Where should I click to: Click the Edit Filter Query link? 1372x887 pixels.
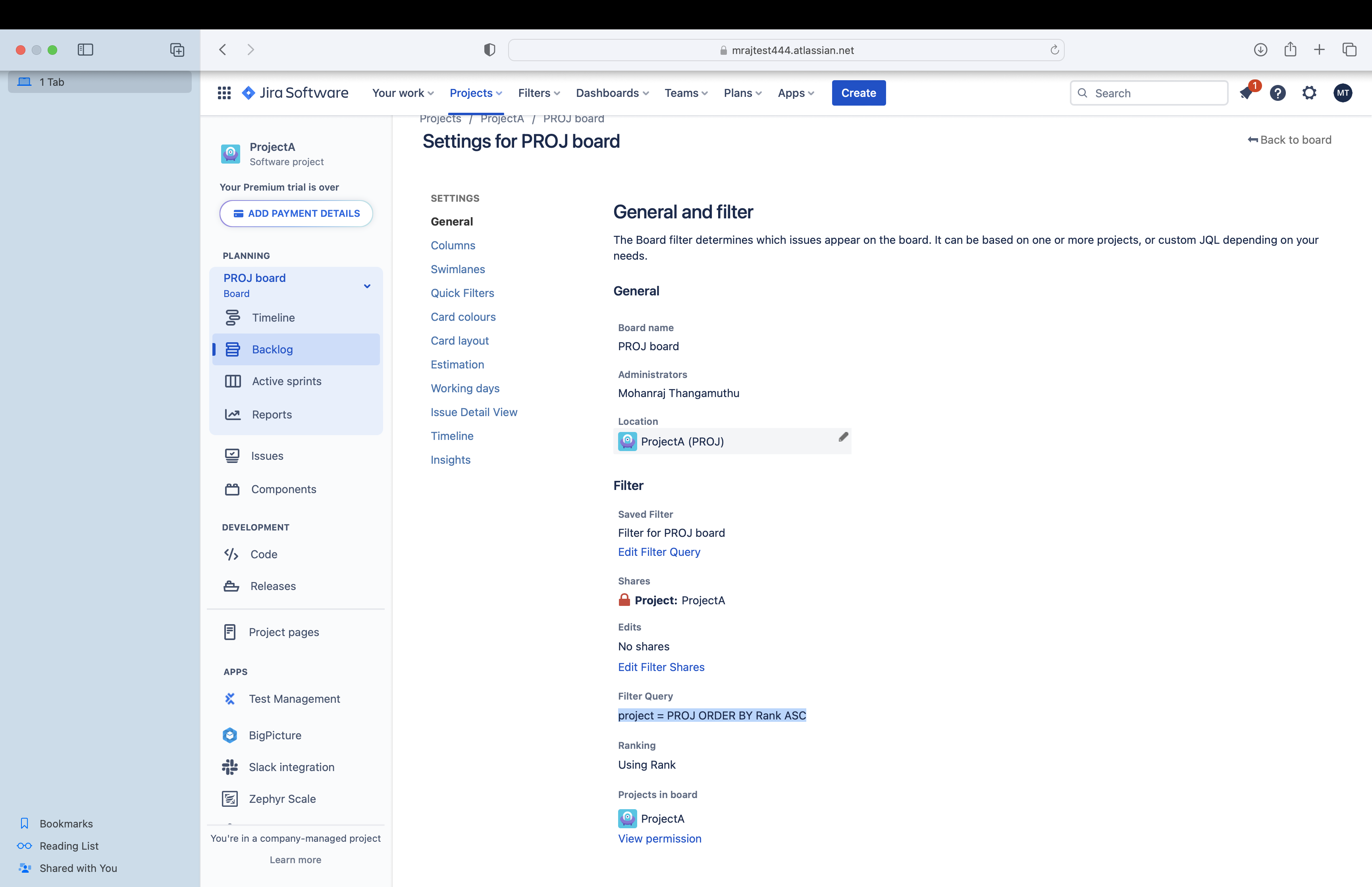(659, 552)
